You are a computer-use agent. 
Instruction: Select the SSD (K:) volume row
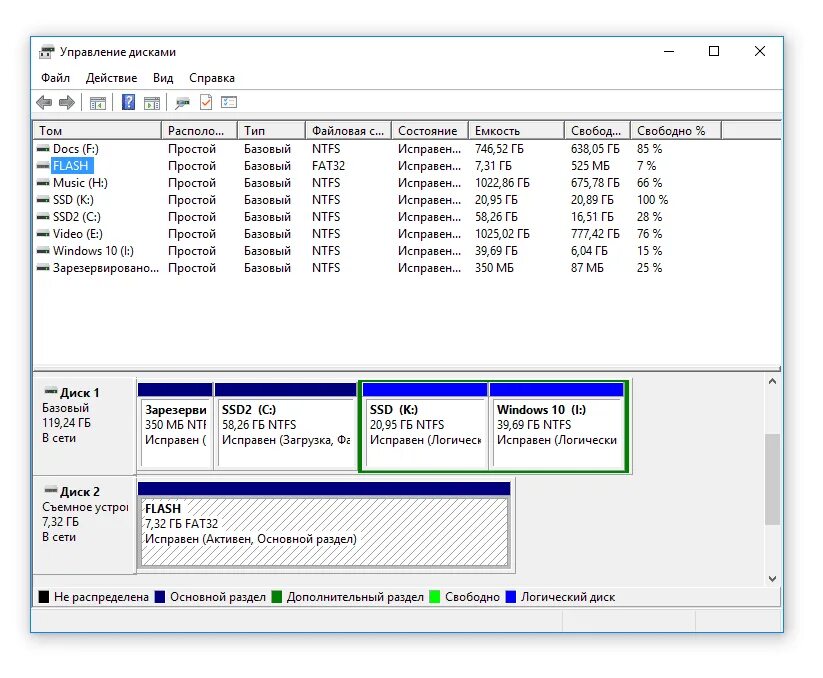click(407, 200)
